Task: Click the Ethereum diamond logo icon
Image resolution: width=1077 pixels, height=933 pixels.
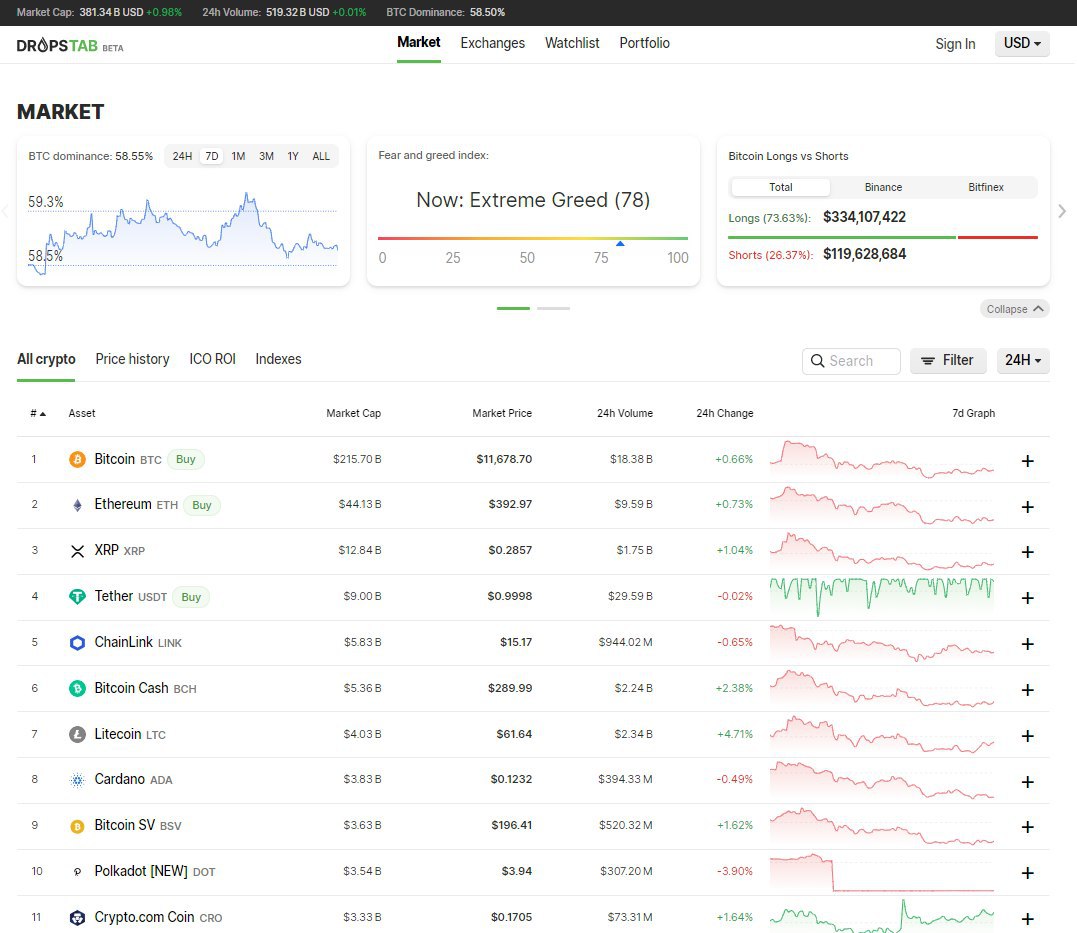Action: pyautogui.click(x=77, y=506)
